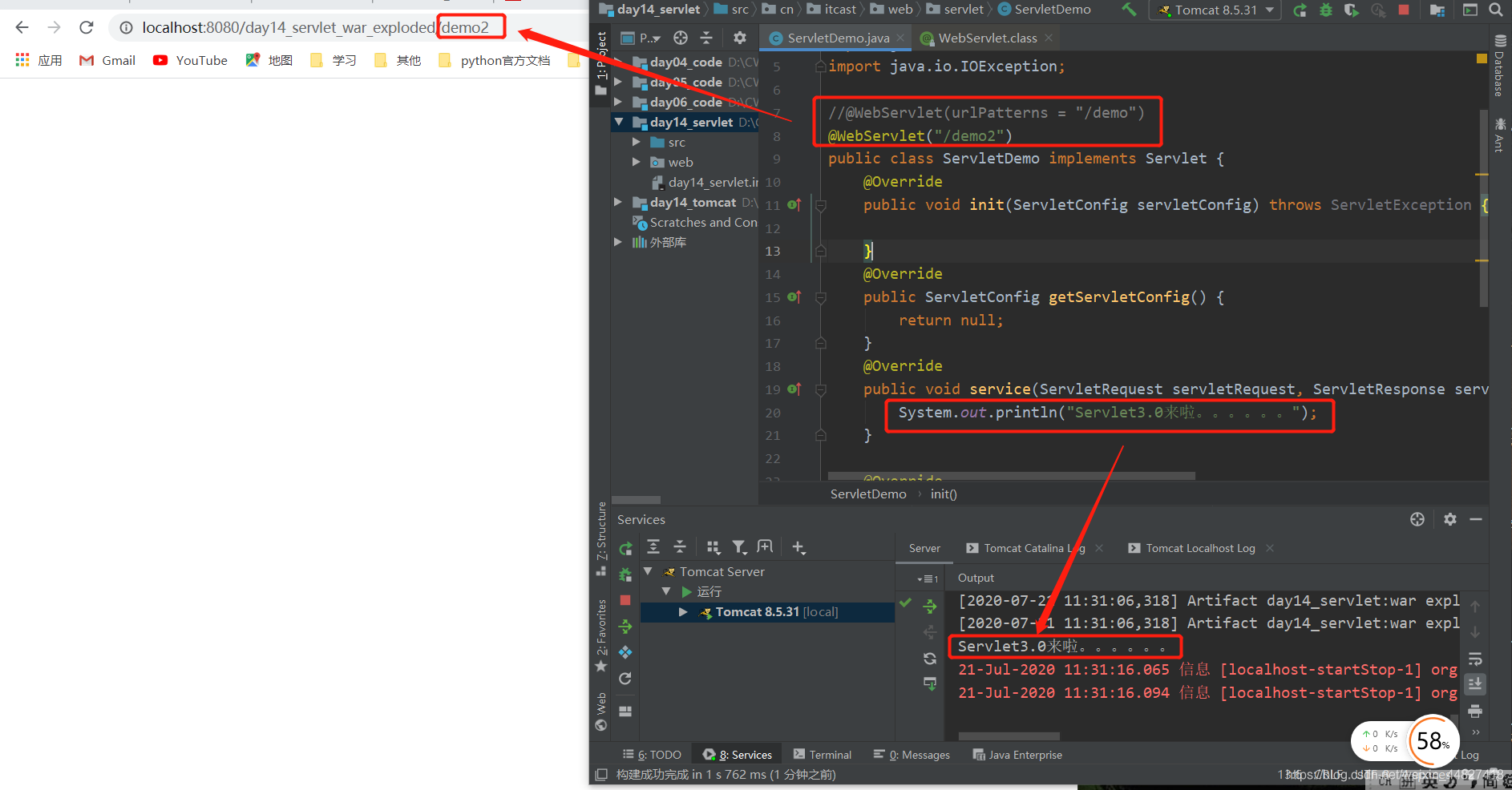Viewport: 1512px width, 790px height.
Task: Close the WebServlet.class editor tab
Action: click(1049, 38)
